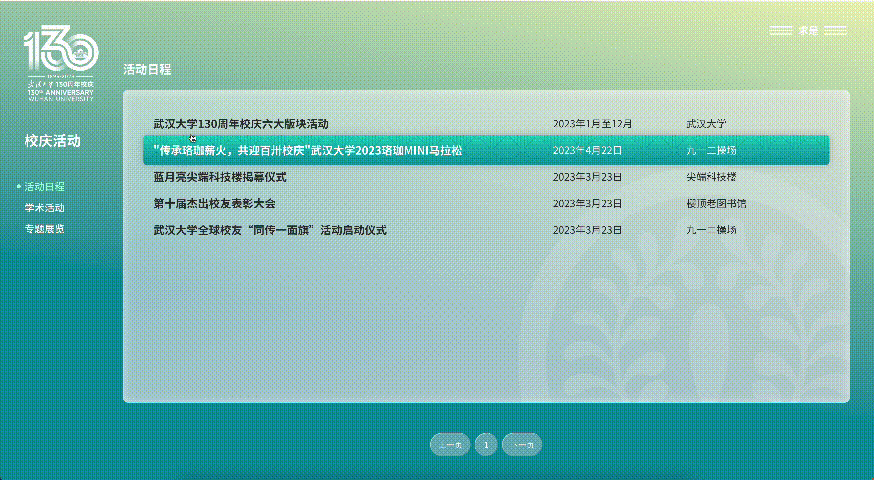Click the 校庆活动 sidebar heading
Screen dimensions: 874x480
pyautogui.click(x=52, y=141)
